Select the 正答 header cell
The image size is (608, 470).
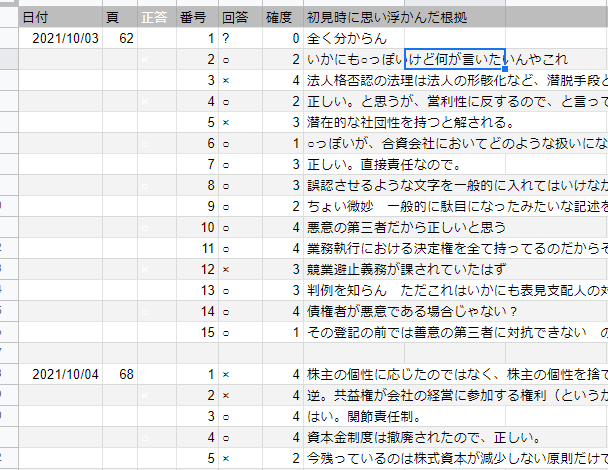(157, 17)
